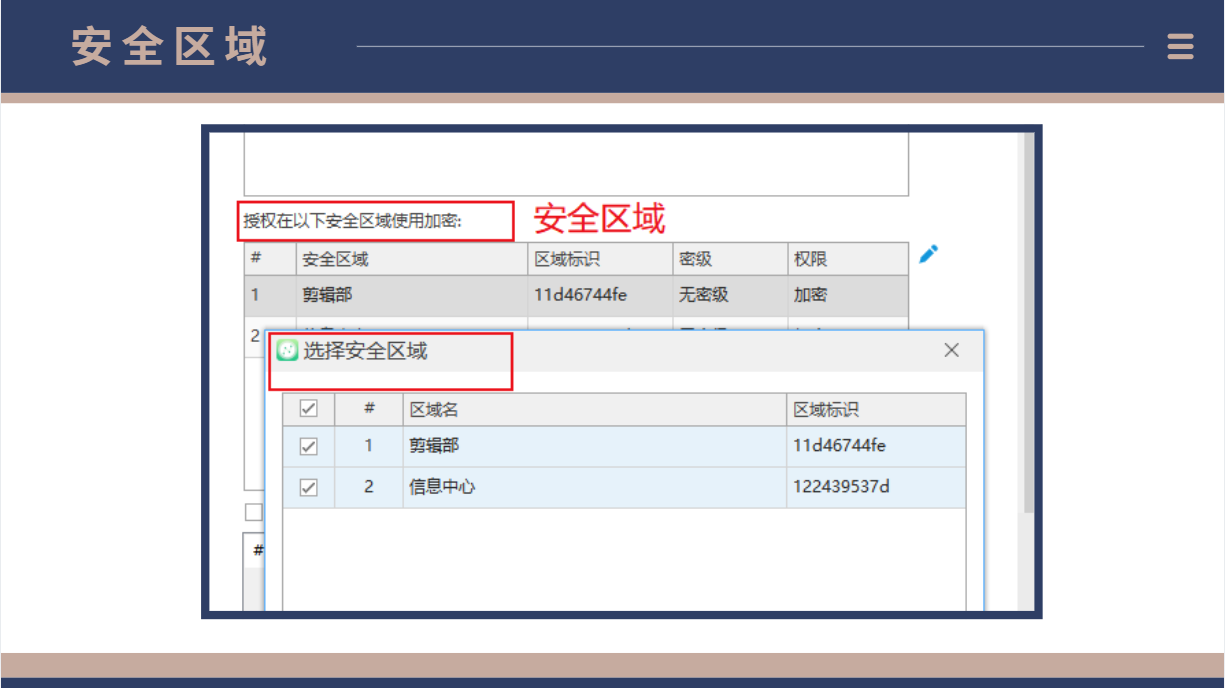This screenshot has width=1225, height=688.
Task: Toggle the select-all checkbox in dialog header
Action: coord(309,409)
